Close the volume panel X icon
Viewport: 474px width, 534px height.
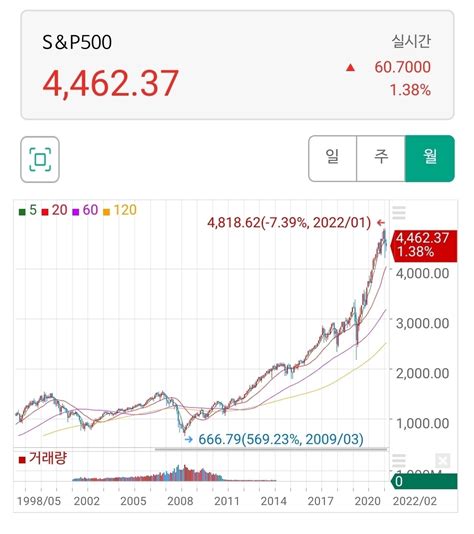tap(442, 461)
